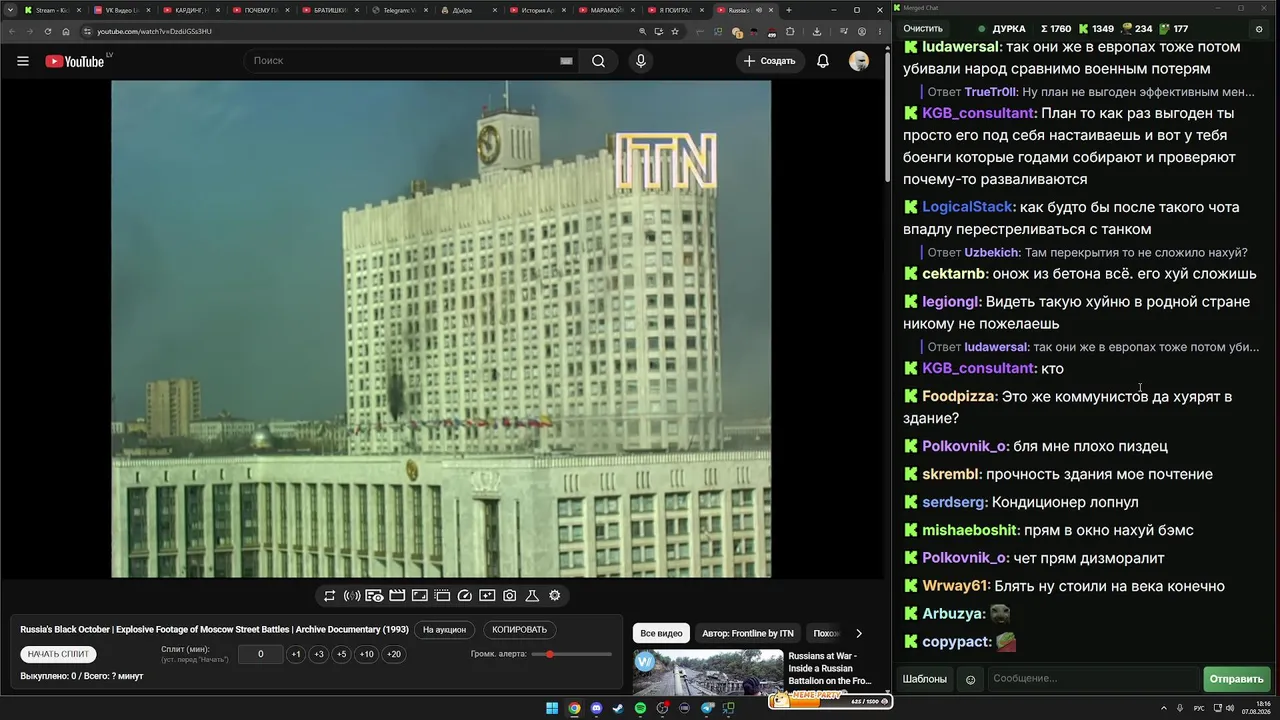The width and height of the screenshot is (1280, 720).
Task: Bookmark this page with the star icon
Action: coord(676,31)
